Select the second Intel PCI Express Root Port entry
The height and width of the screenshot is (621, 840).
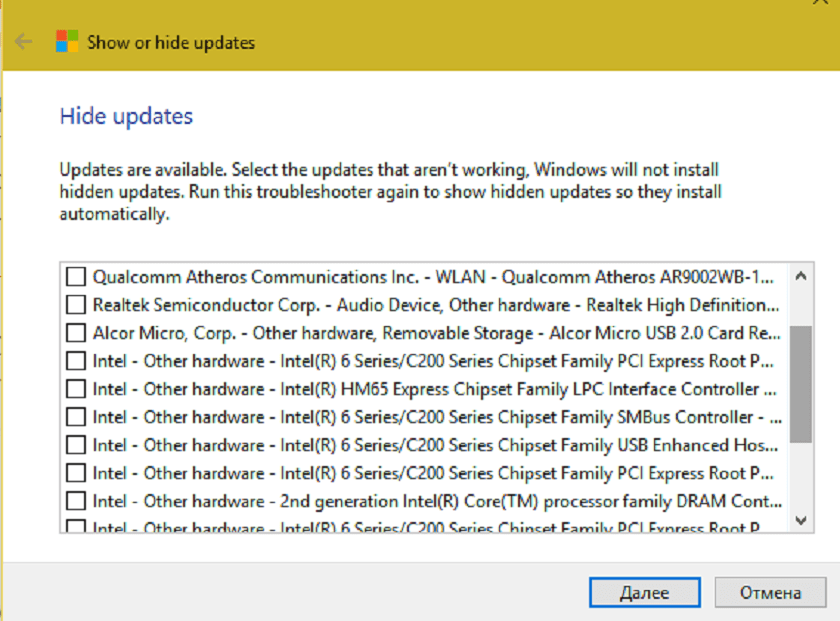[75, 473]
